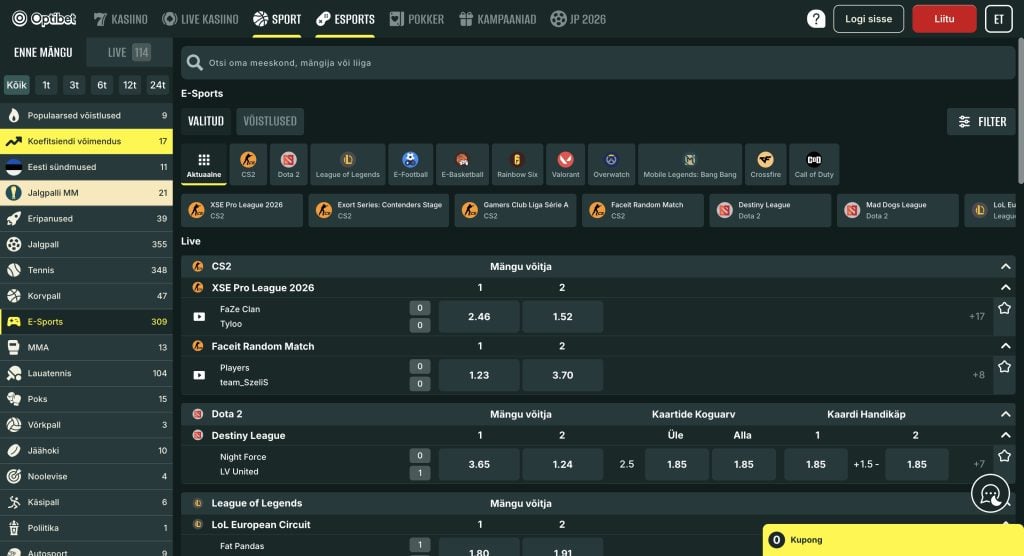Switch to the Võistlused tab
The height and width of the screenshot is (556, 1024).
coord(270,122)
